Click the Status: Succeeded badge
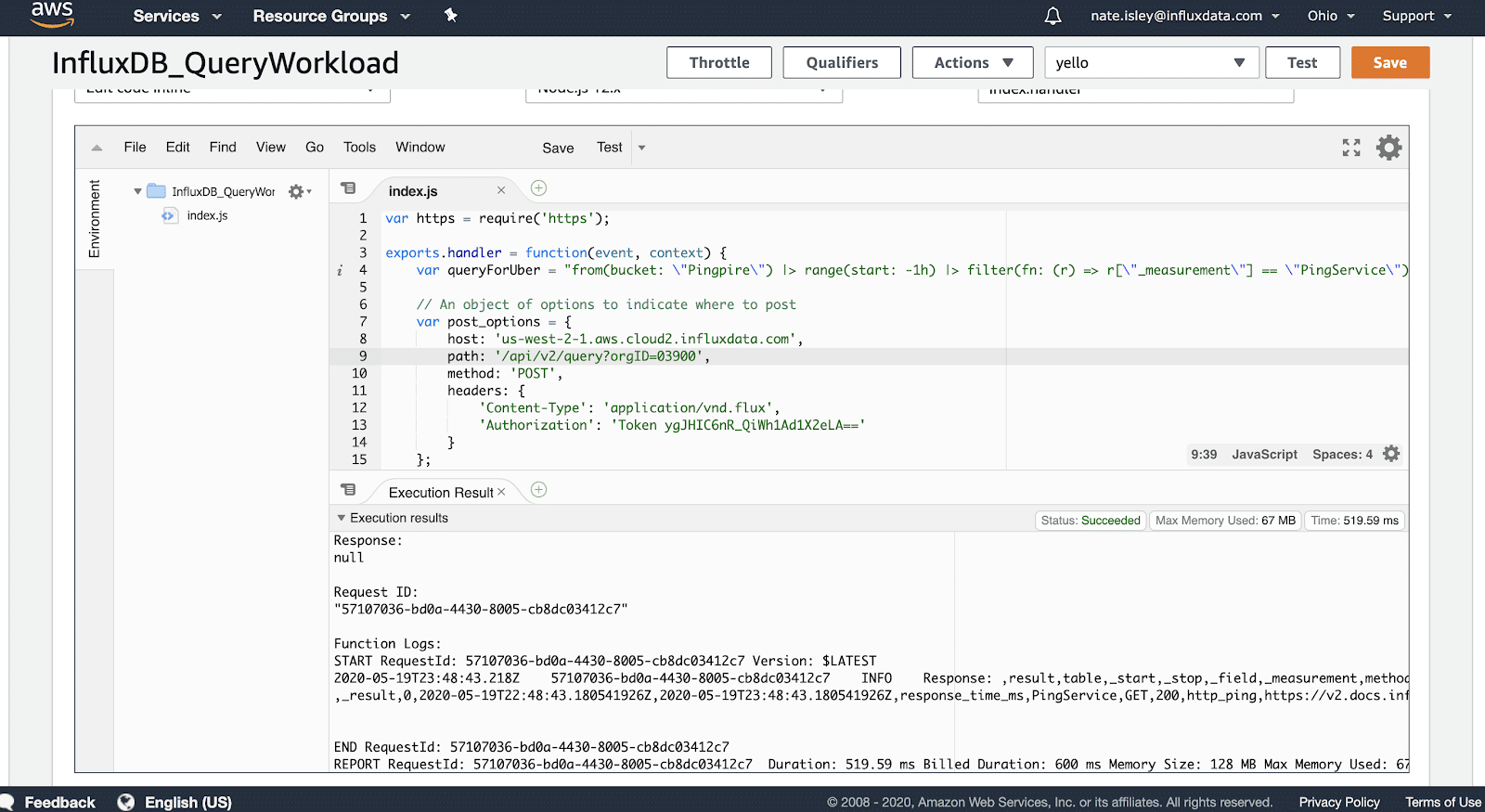 pyautogui.click(x=1091, y=521)
